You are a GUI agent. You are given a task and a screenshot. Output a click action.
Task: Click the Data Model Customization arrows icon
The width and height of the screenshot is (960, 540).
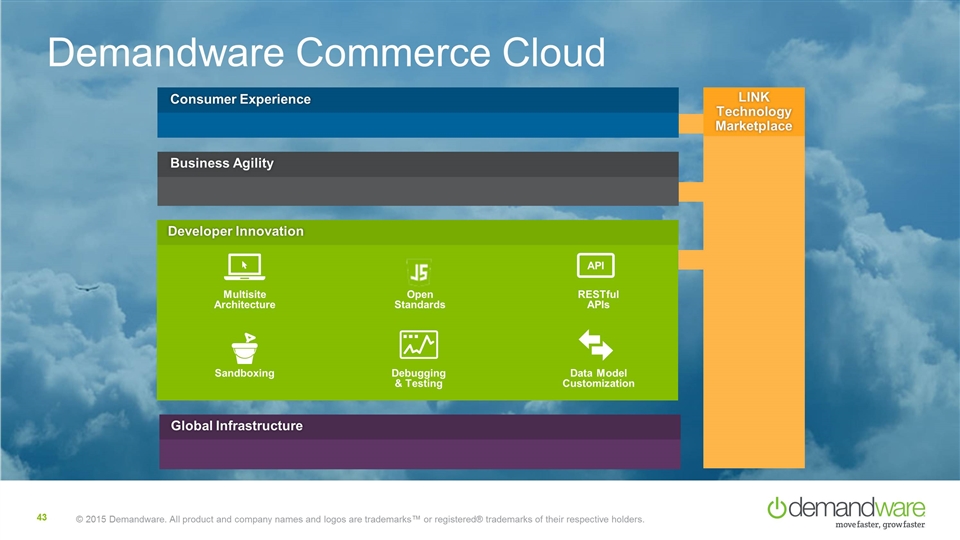click(x=596, y=346)
